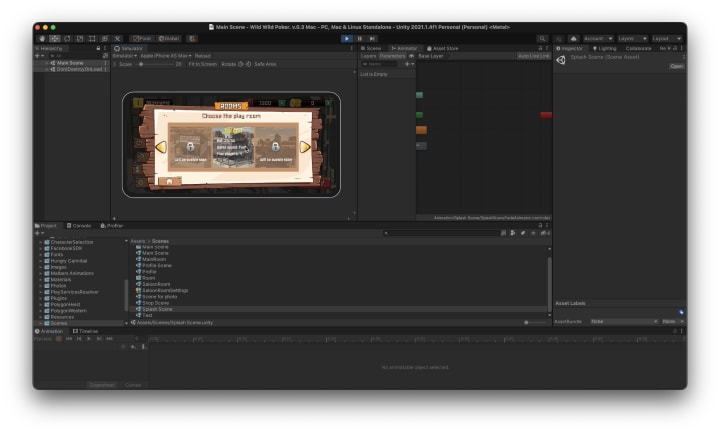Screen dimensions: 720x433
Task: Select the Profile Scene asset
Action: 157,266
